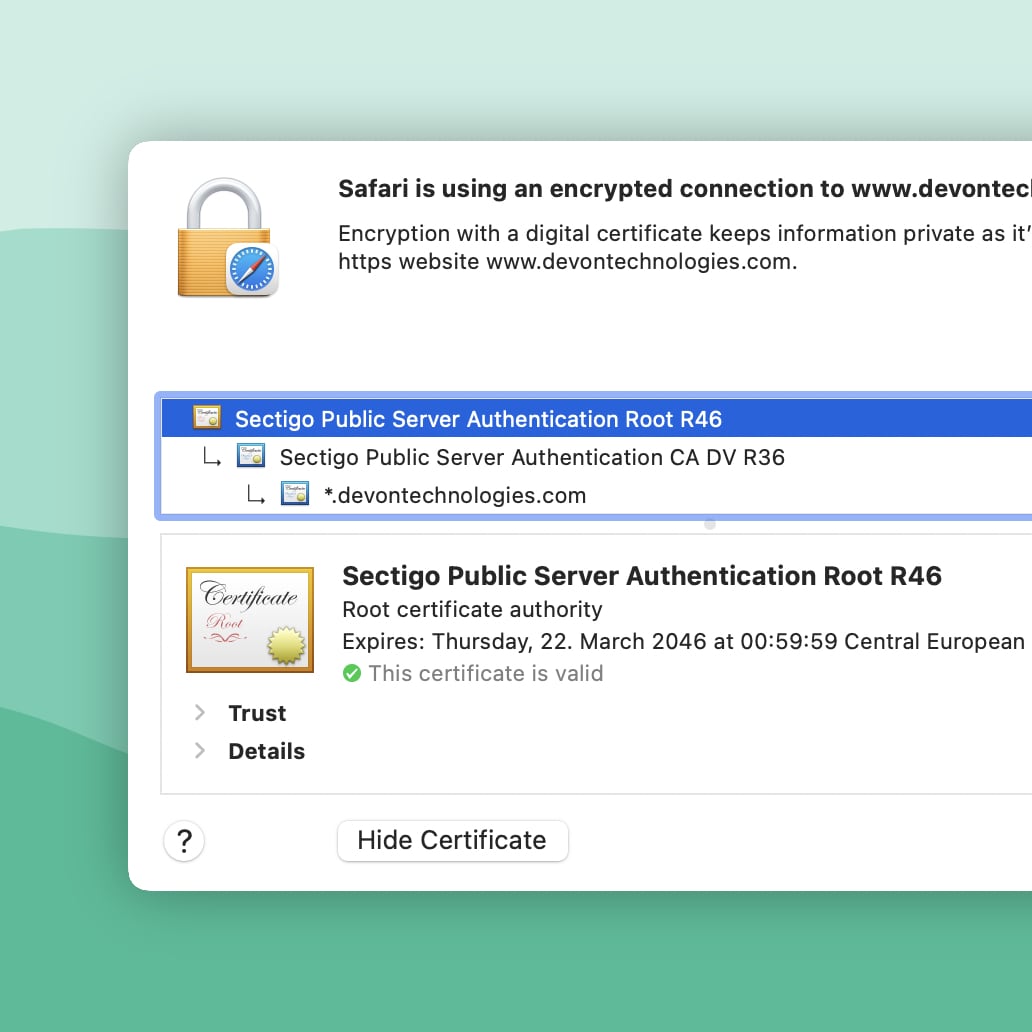1032x1032 pixels.
Task: Click the 'Root certificate authority' text
Action: point(472,609)
